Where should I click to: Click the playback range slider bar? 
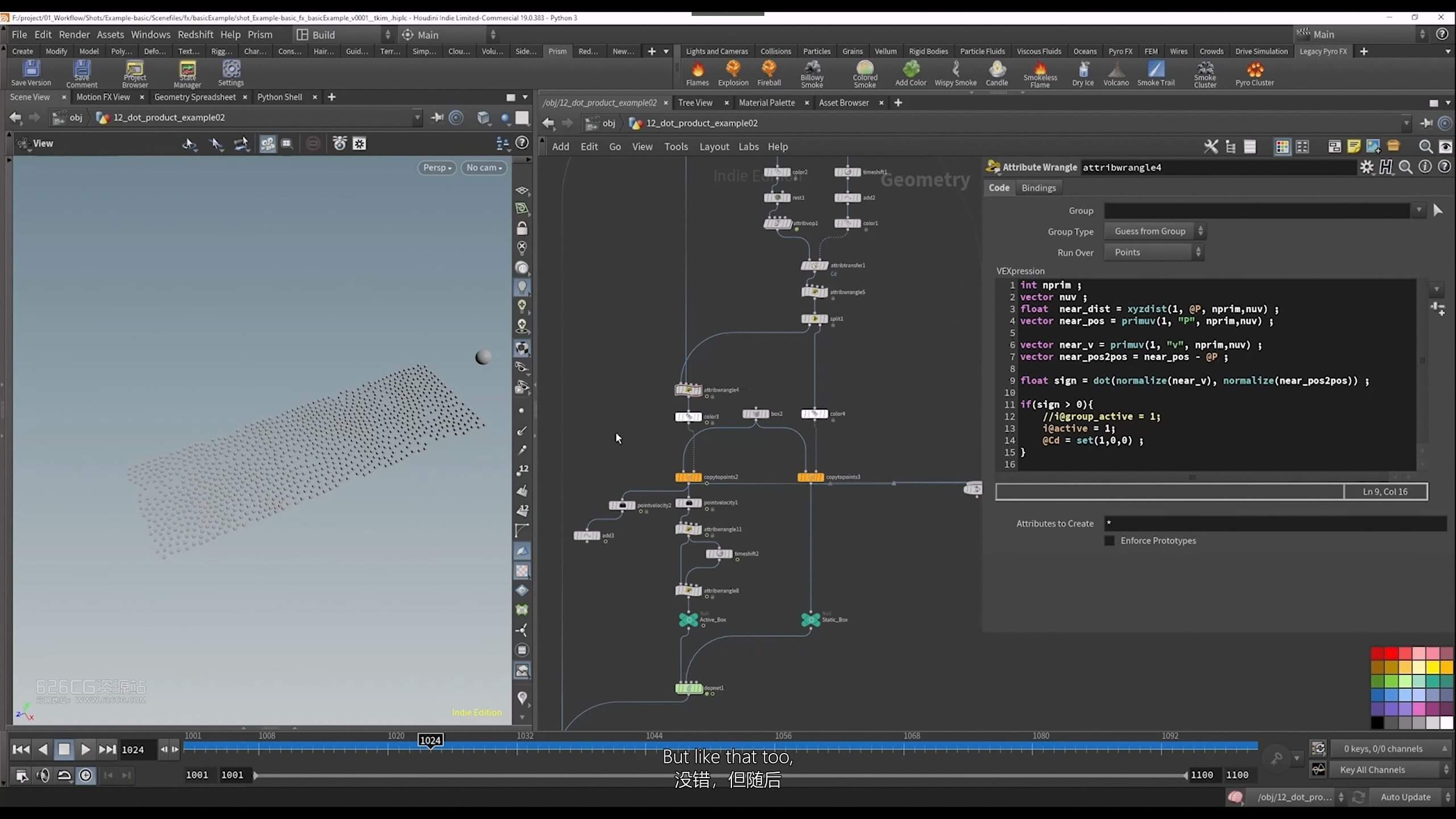(x=721, y=775)
